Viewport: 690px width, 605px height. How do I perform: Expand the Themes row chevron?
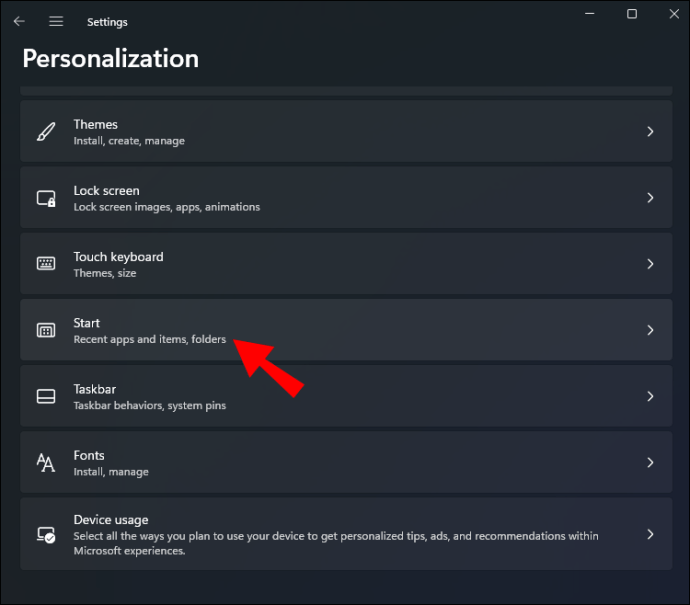click(650, 132)
